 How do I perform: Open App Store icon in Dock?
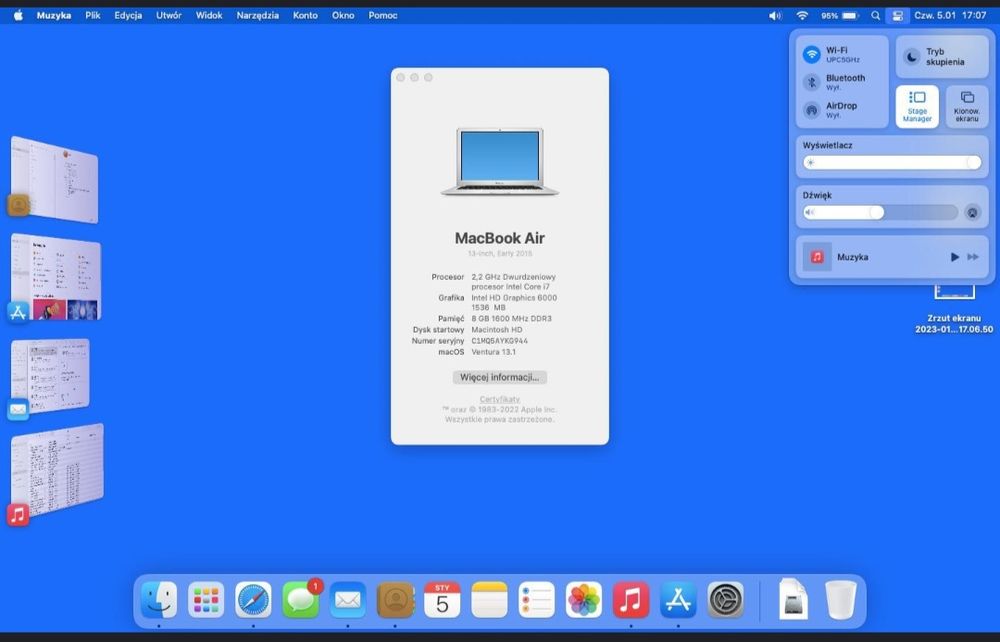pos(678,600)
